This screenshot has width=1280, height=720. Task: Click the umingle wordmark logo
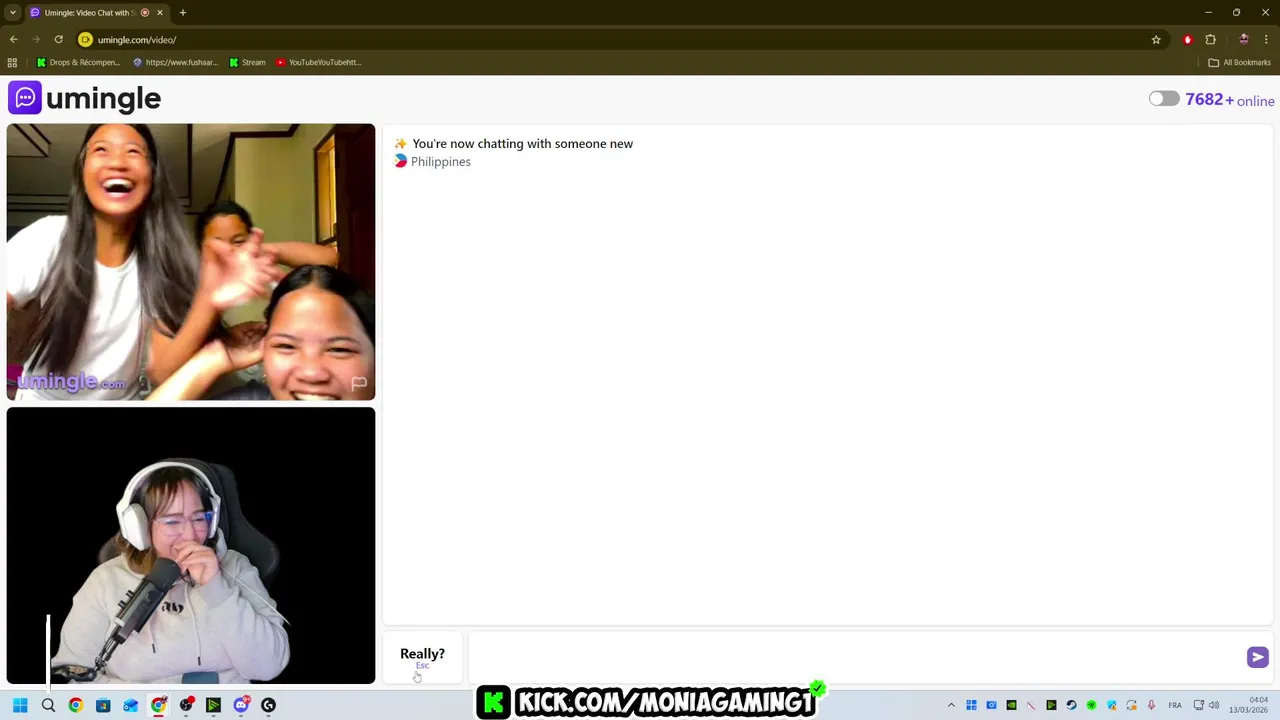tap(103, 98)
